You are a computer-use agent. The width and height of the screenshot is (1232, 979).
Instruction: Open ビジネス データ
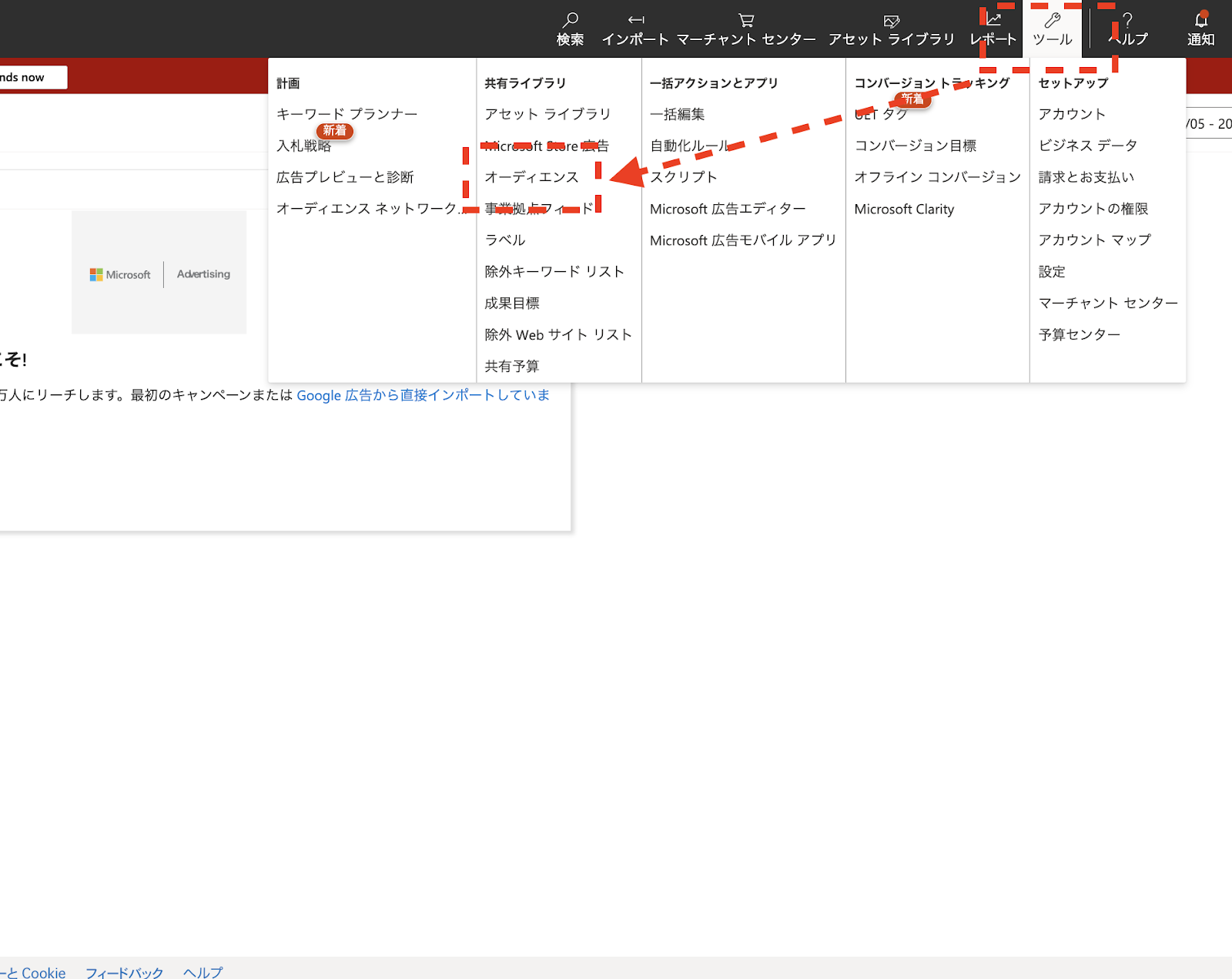pos(1088,146)
